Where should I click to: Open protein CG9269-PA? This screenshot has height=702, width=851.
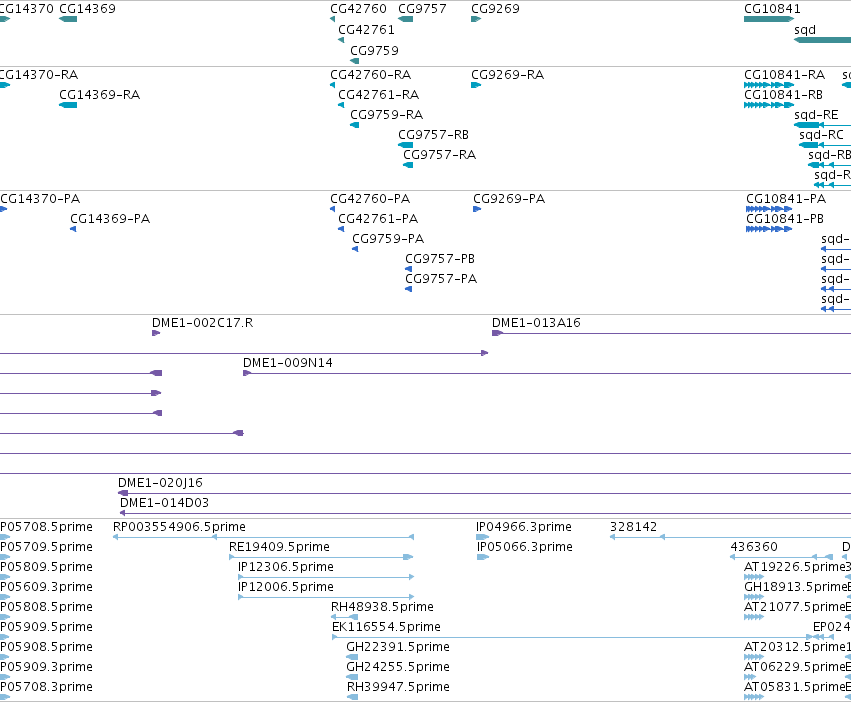point(509,199)
